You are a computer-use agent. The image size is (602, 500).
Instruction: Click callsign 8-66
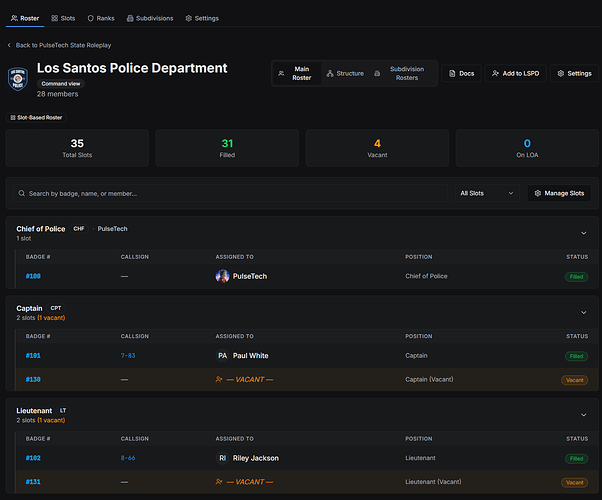(x=128, y=458)
